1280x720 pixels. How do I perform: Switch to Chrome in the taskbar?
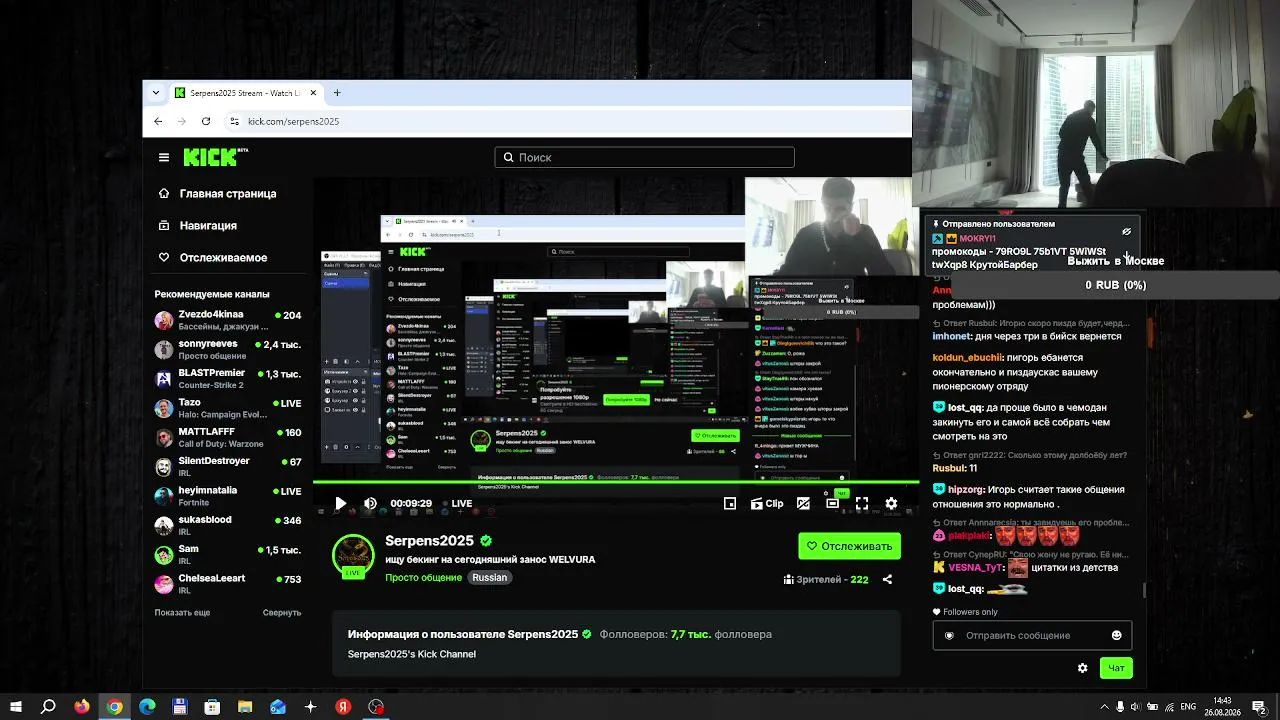(115, 707)
